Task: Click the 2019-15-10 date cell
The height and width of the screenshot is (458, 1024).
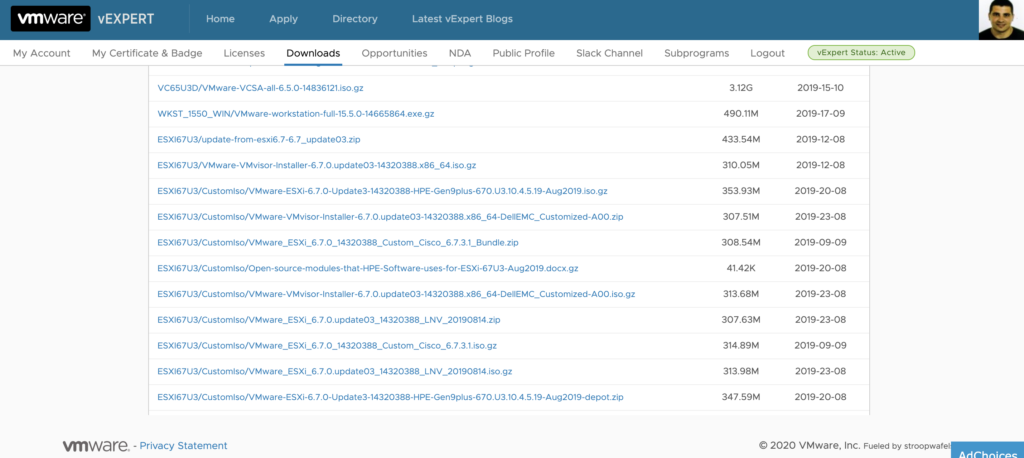Action: (821, 88)
